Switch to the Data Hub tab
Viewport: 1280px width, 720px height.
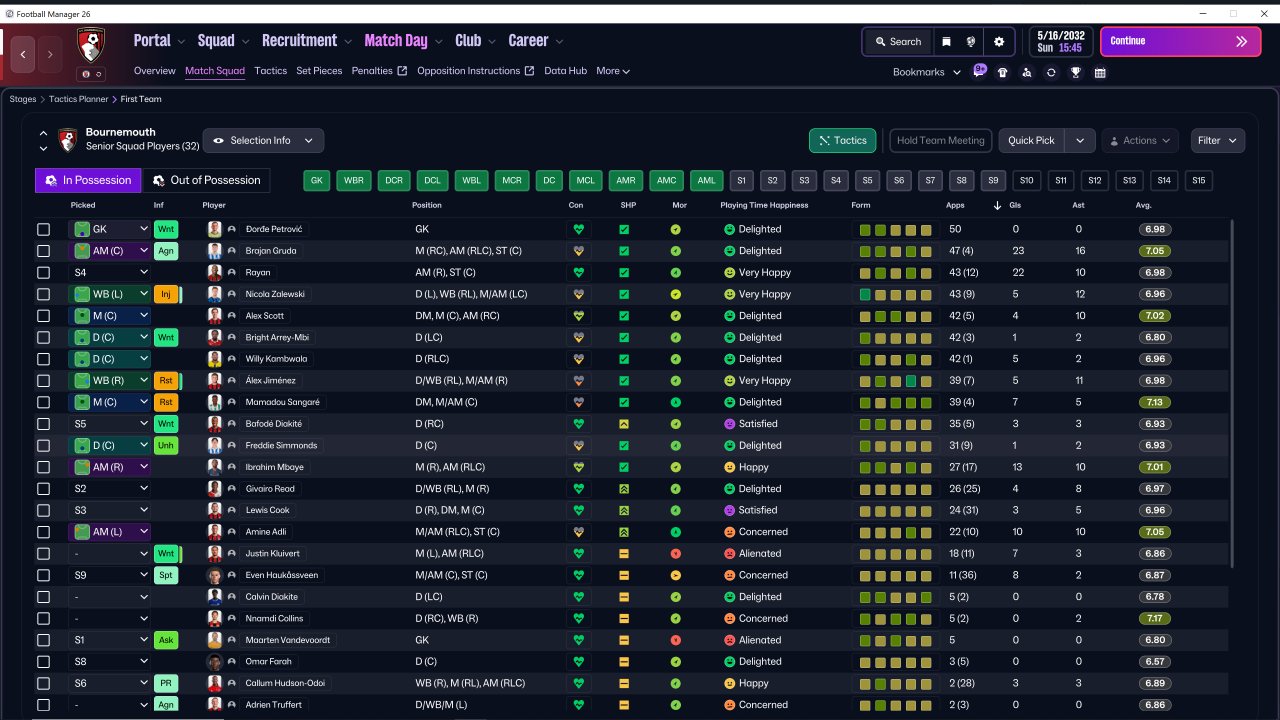[x=566, y=71]
